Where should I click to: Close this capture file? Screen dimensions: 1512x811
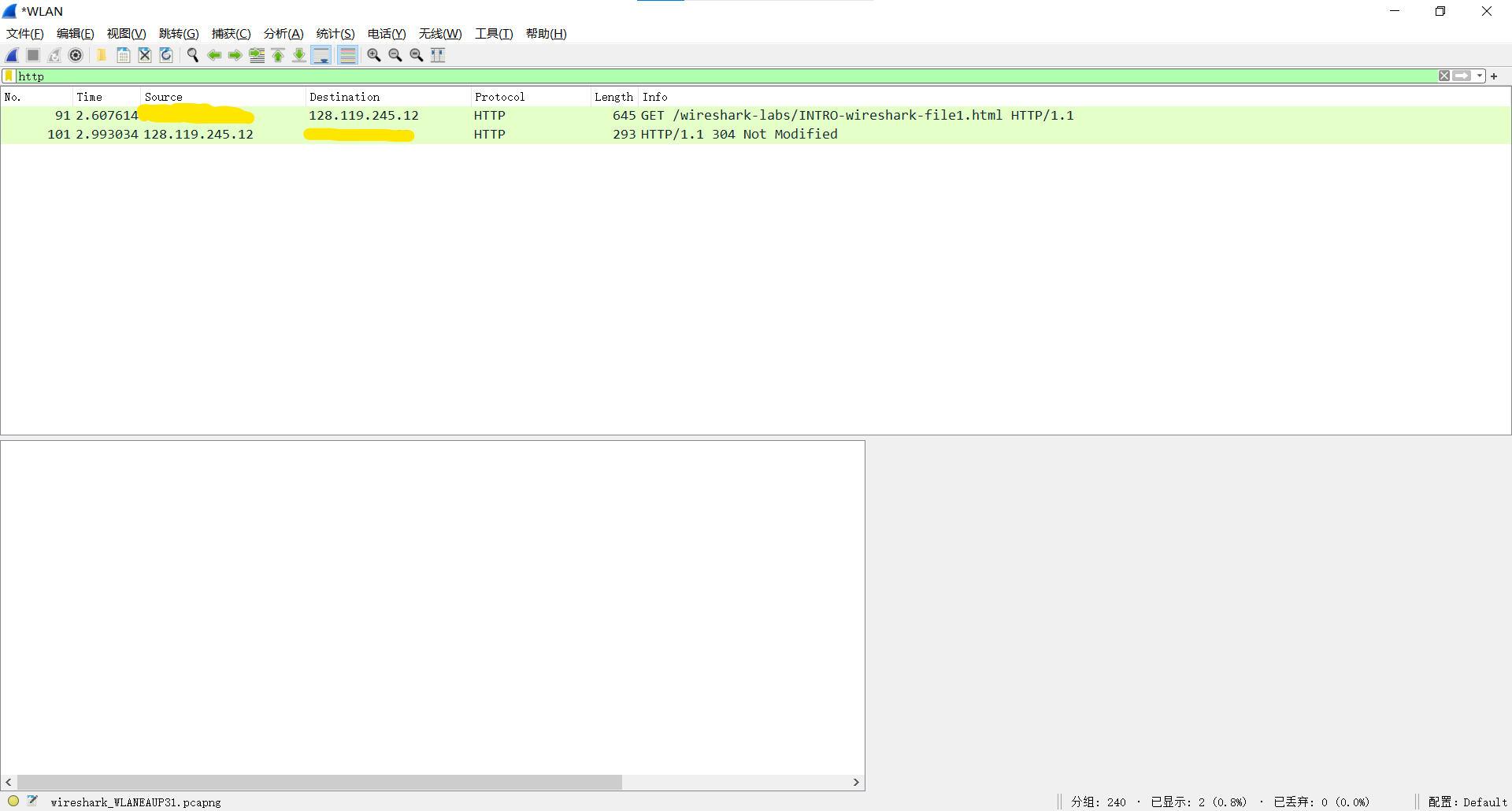pos(145,55)
